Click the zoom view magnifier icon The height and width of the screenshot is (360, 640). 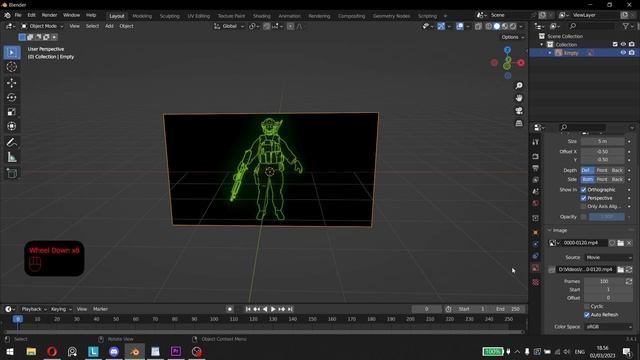(519, 86)
